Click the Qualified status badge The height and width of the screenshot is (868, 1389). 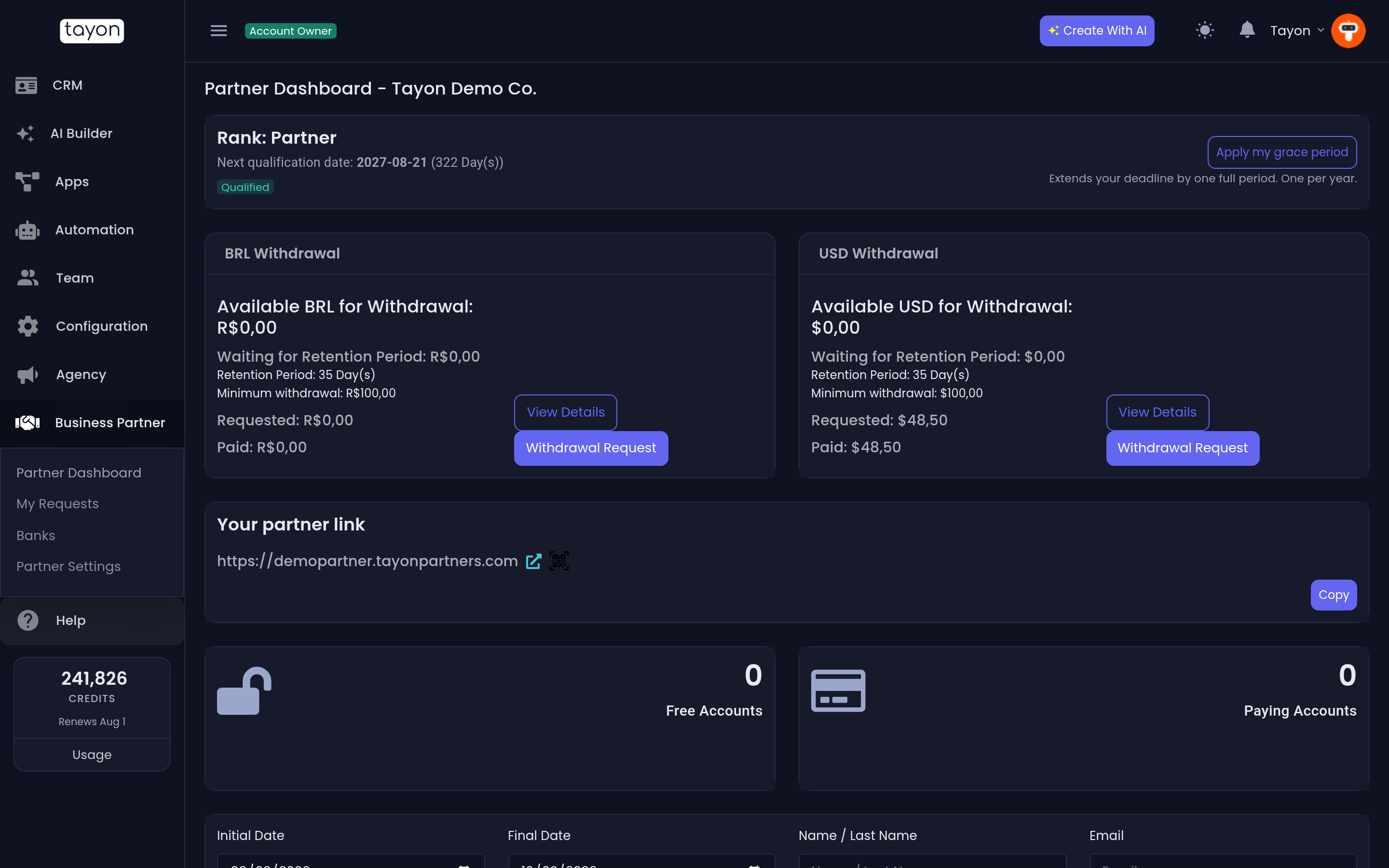click(x=245, y=187)
